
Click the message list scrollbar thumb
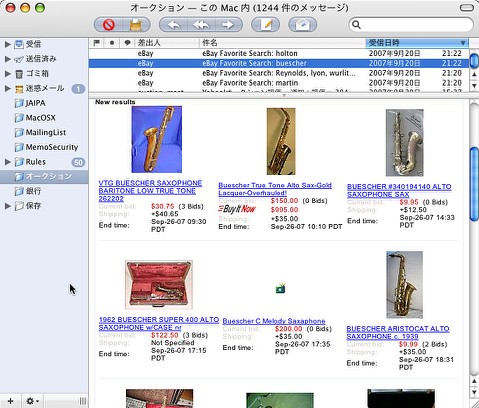[474, 60]
